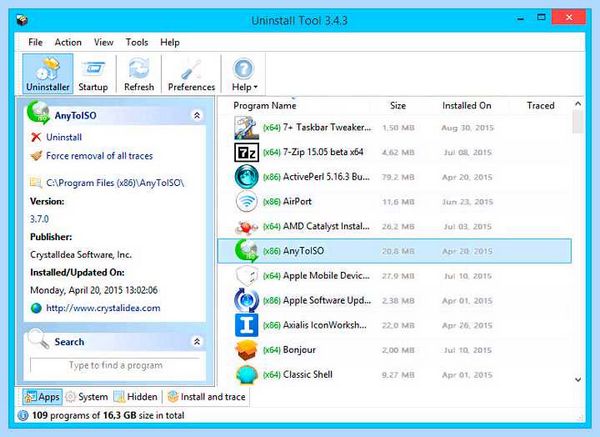Sort by the Installed On column header

[x=467, y=105]
